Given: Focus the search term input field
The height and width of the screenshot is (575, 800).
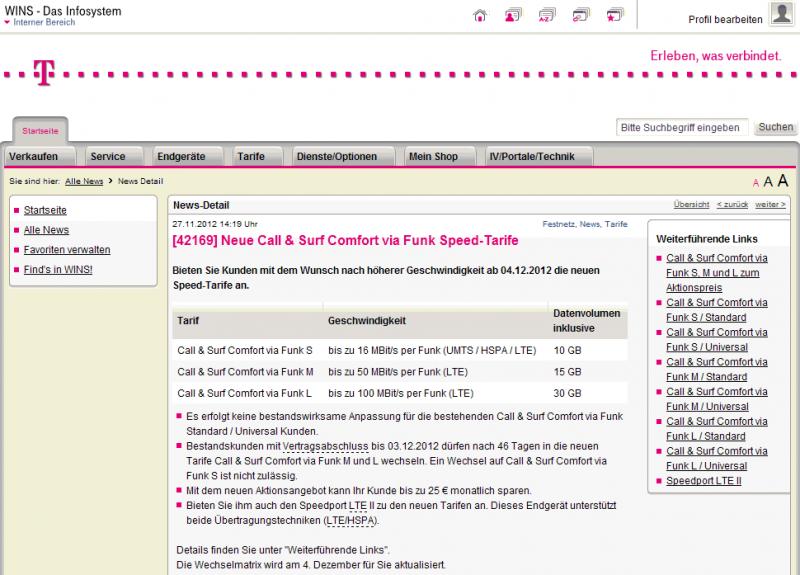Looking at the screenshot, I should tap(682, 128).
